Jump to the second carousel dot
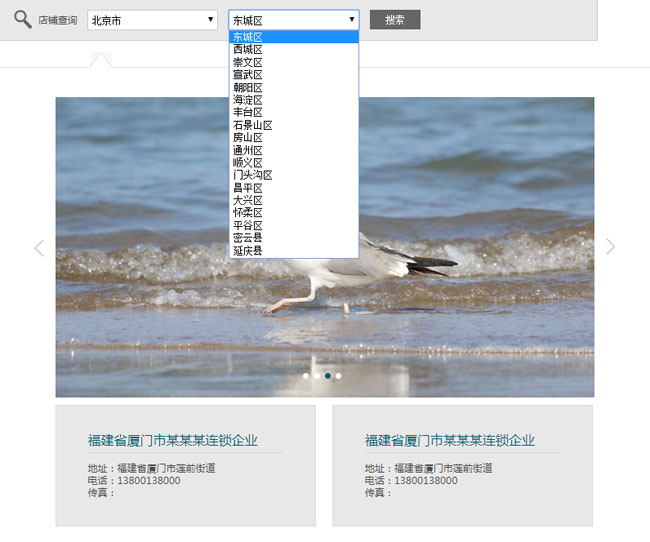The image size is (650, 542). pos(317,376)
